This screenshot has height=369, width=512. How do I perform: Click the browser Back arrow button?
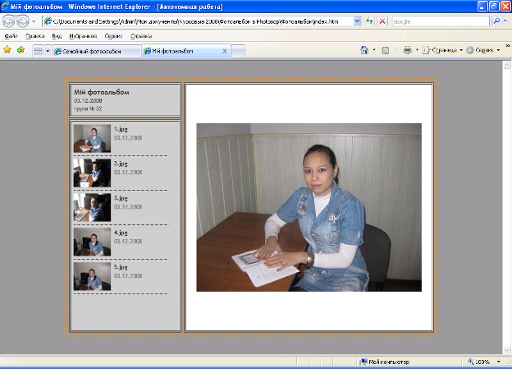(9, 22)
